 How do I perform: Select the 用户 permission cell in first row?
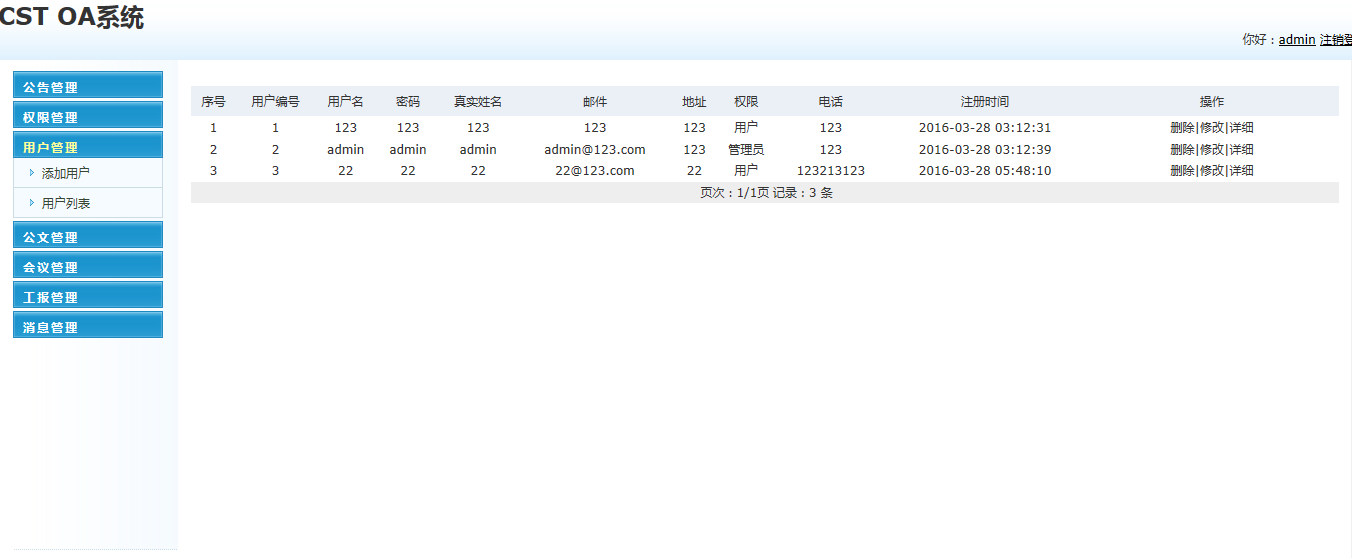pyautogui.click(x=746, y=128)
